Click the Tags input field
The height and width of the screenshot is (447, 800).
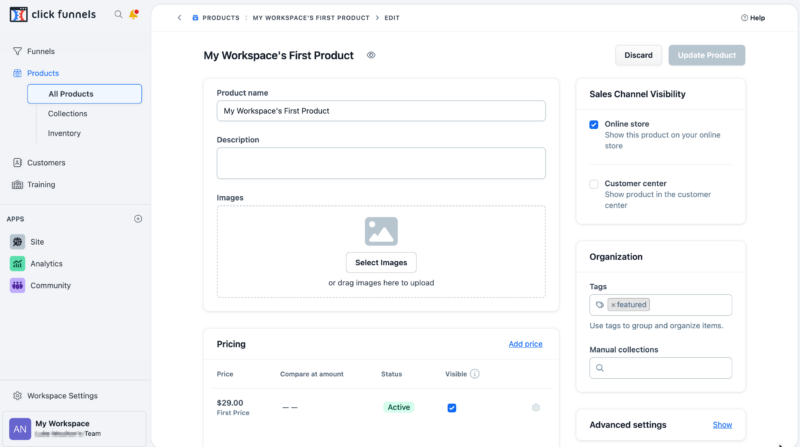point(661,305)
